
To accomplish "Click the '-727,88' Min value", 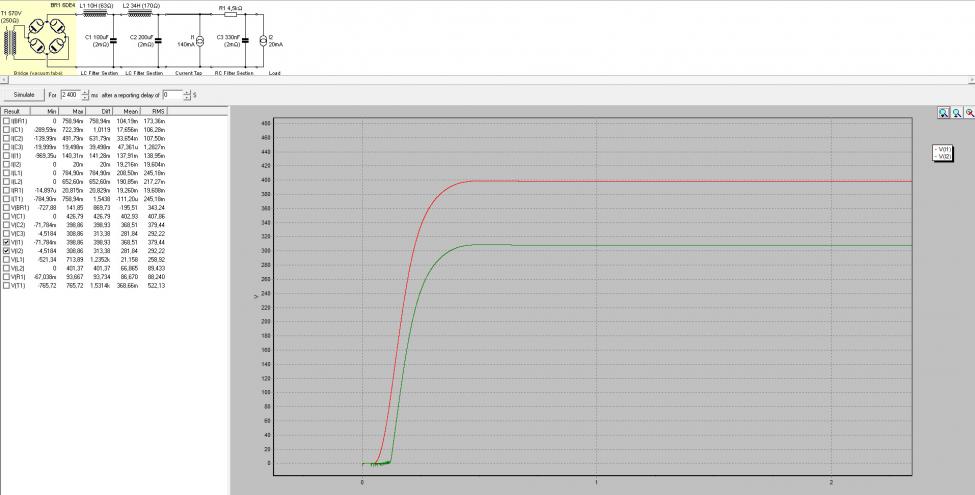I will coord(46,208).
